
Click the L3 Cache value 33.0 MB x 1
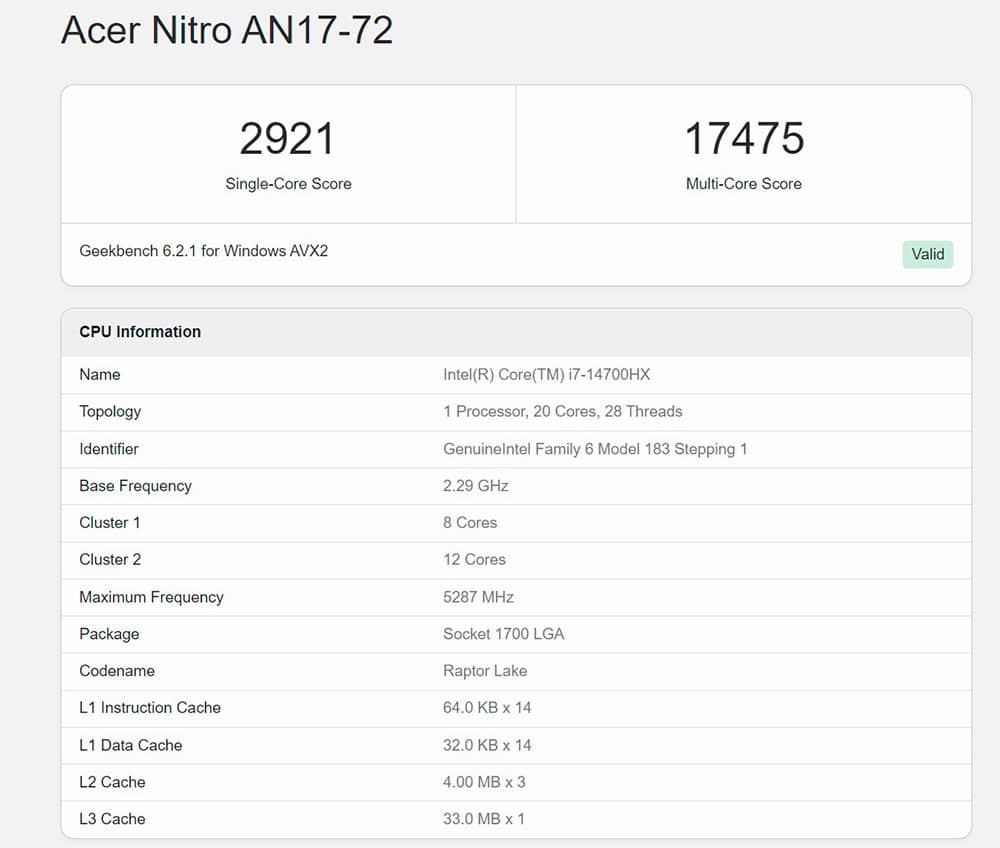click(x=484, y=819)
